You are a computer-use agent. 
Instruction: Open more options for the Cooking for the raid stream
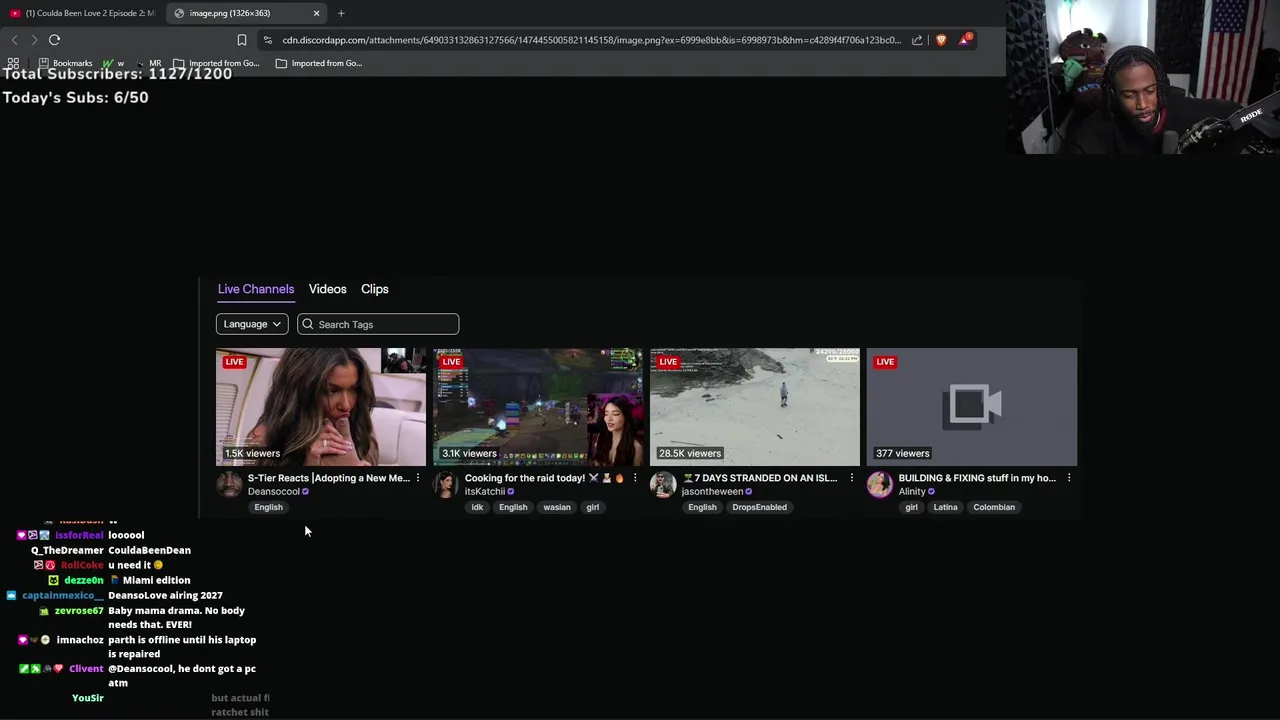(635, 478)
